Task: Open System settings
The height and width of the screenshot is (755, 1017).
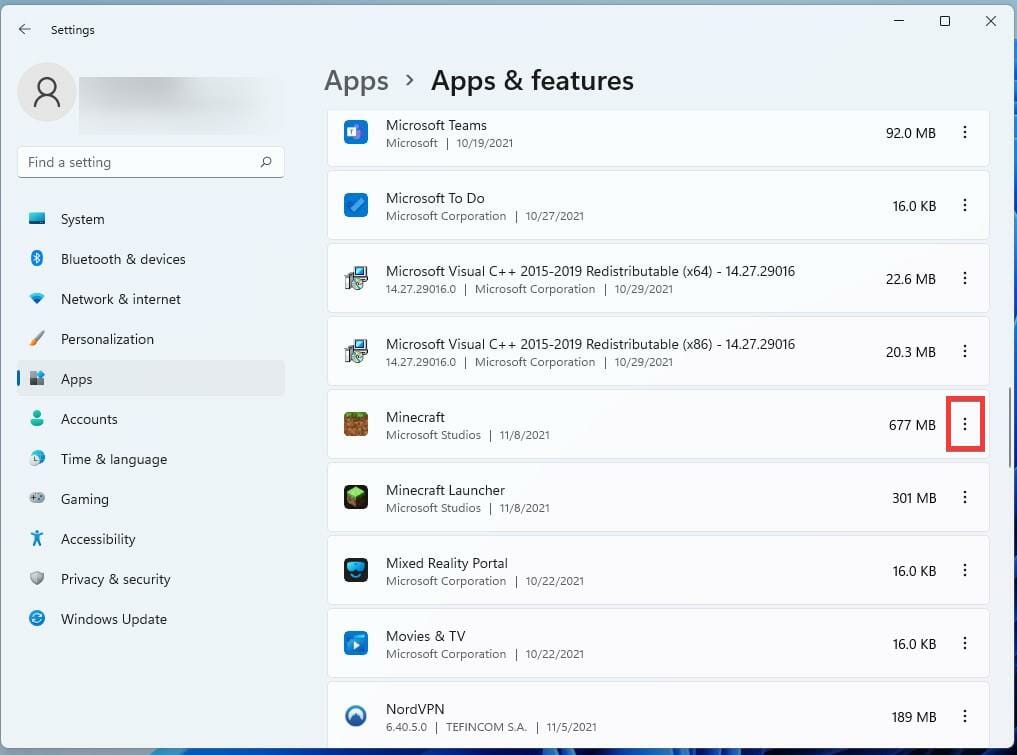Action: [150, 219]
